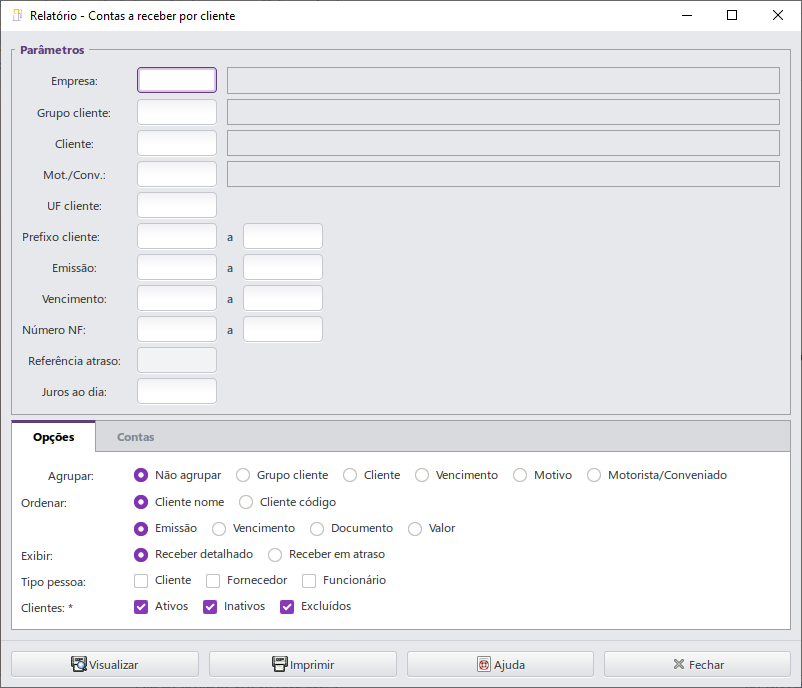Screen dimensions: 802x688
Task: Order by Valor radio option
Action: coord(415,528)
